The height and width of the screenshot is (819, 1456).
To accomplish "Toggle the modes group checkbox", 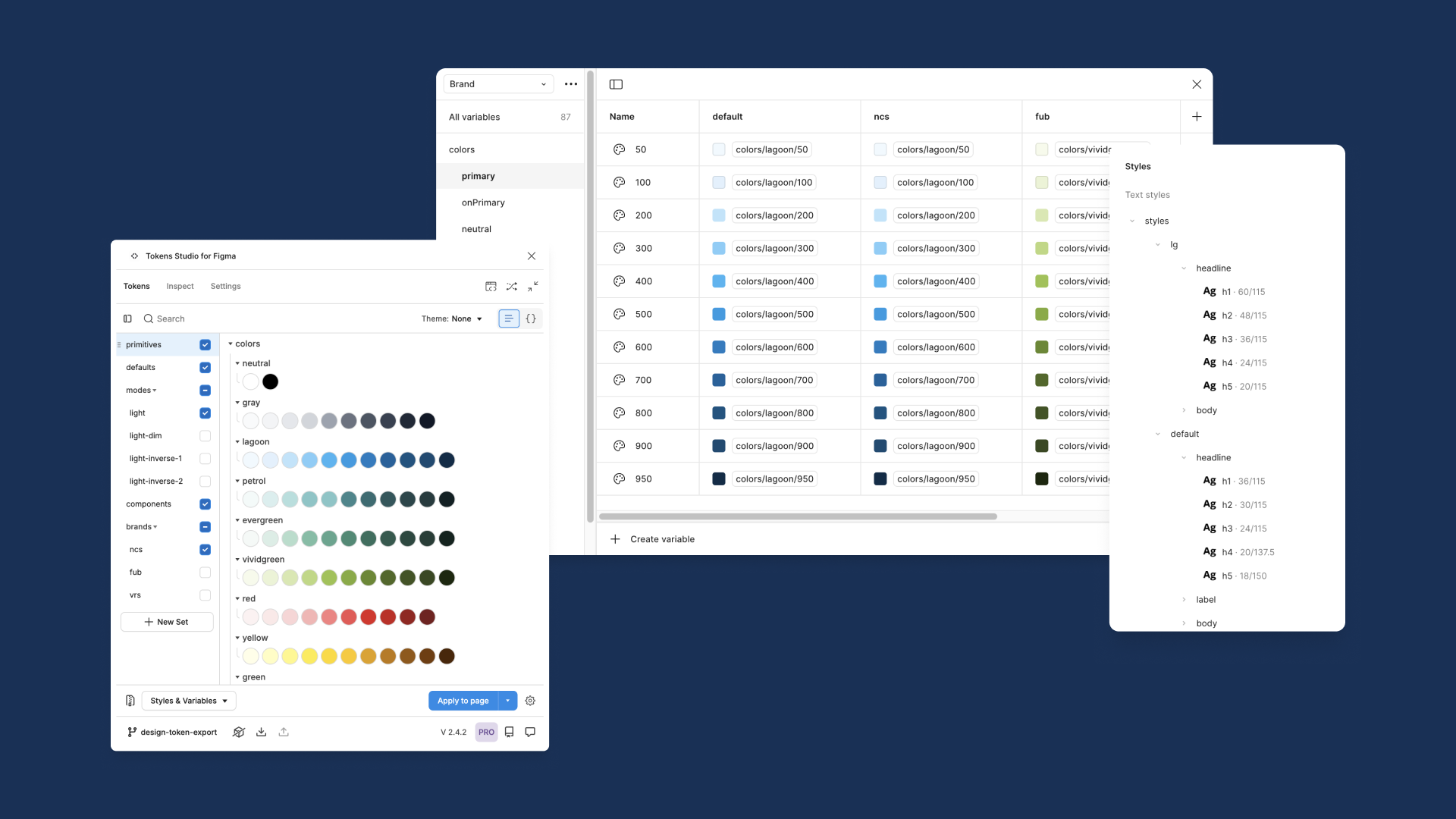I will (x=205, y=391).
